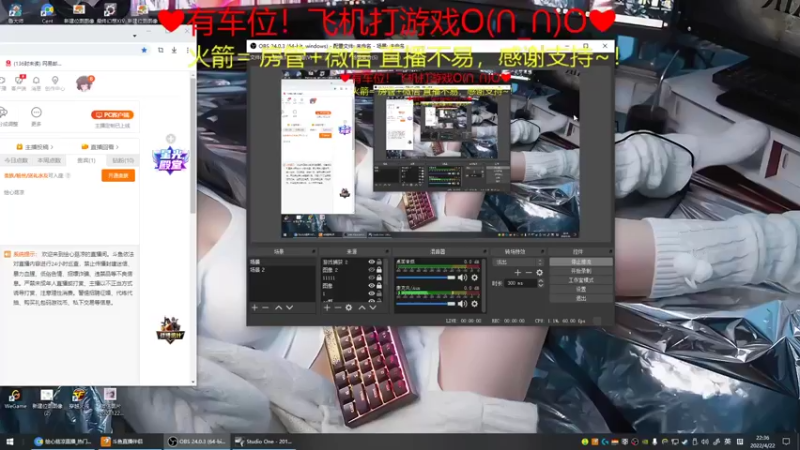This screenshot has height=450, width=800.
Task: Click the orange 开通贵族 button on the Douyu page
Action: (x=118, y=176)
